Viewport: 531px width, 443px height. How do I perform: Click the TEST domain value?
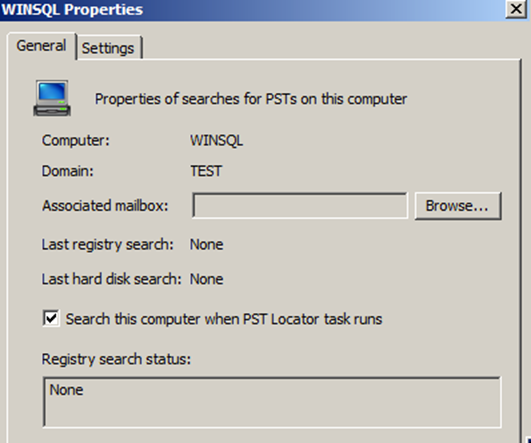point(206,171)
